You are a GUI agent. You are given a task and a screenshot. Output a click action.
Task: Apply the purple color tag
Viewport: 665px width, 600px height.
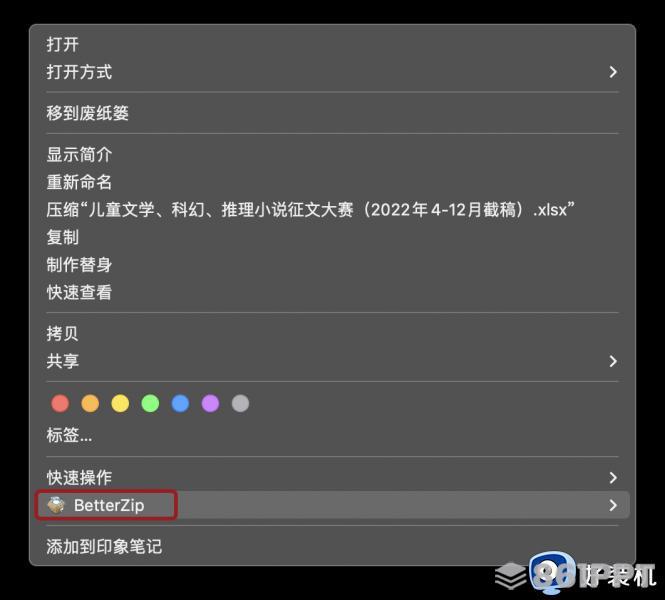pyautogui.click(x=210, y=403)
